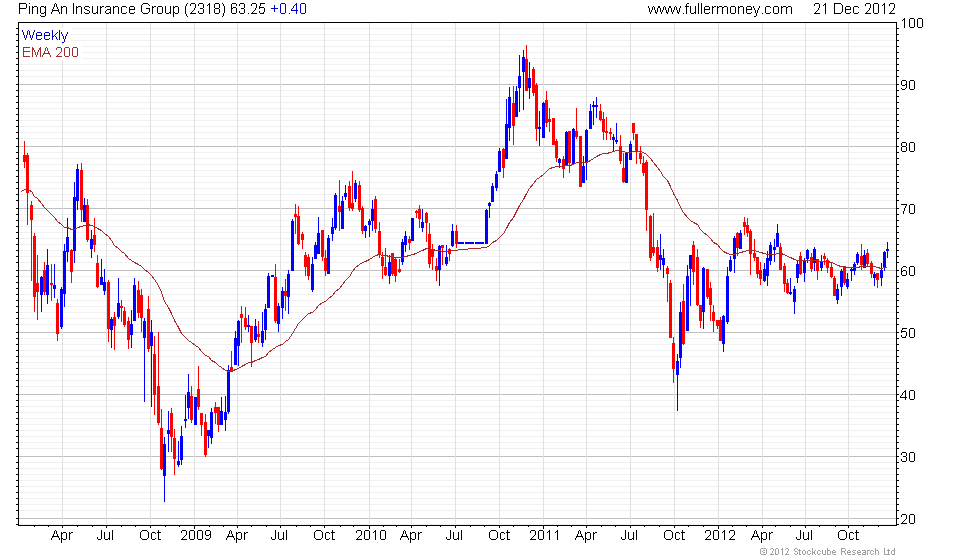Image resolution: width=980 pixels, height=560 pixels.
Task: Click the date '21 Dec 2012'
Action: [x=854, y=9]
